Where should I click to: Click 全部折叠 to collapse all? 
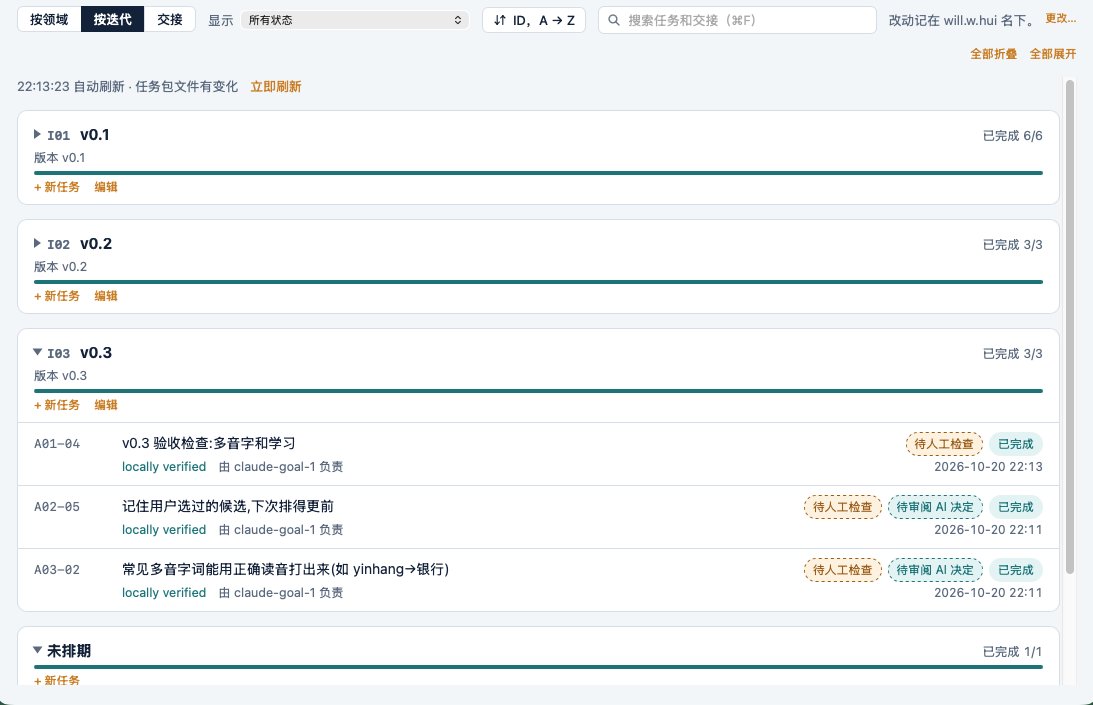(993, 54)
